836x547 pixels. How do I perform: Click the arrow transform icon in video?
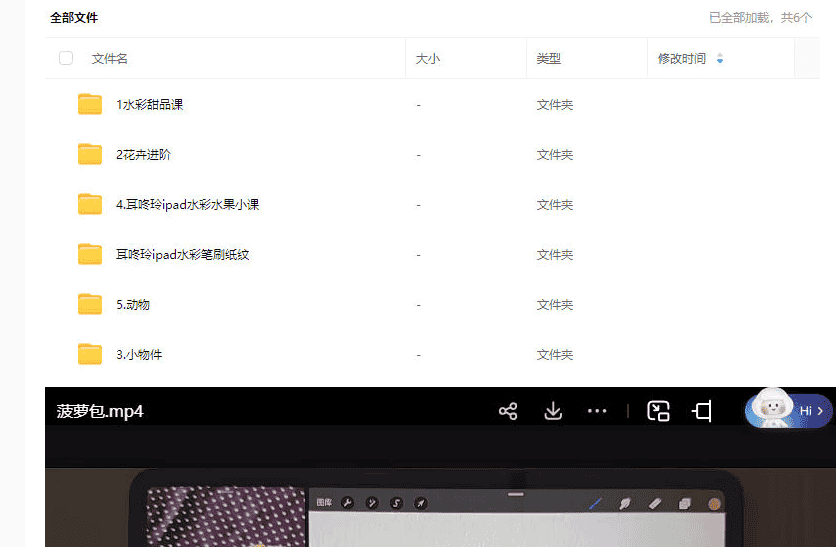[x=421, y=503]
